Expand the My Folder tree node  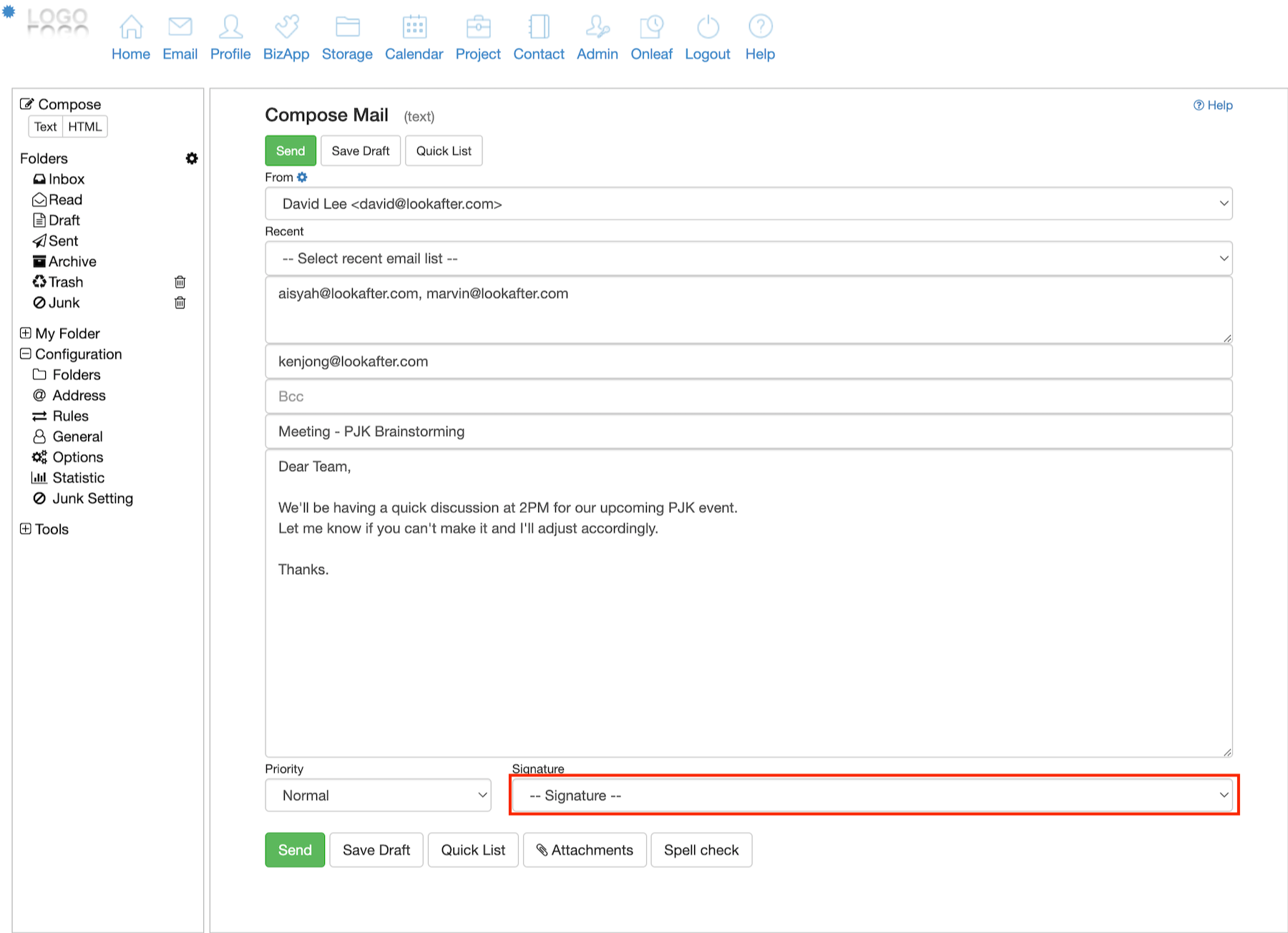(x=26, y=333)
